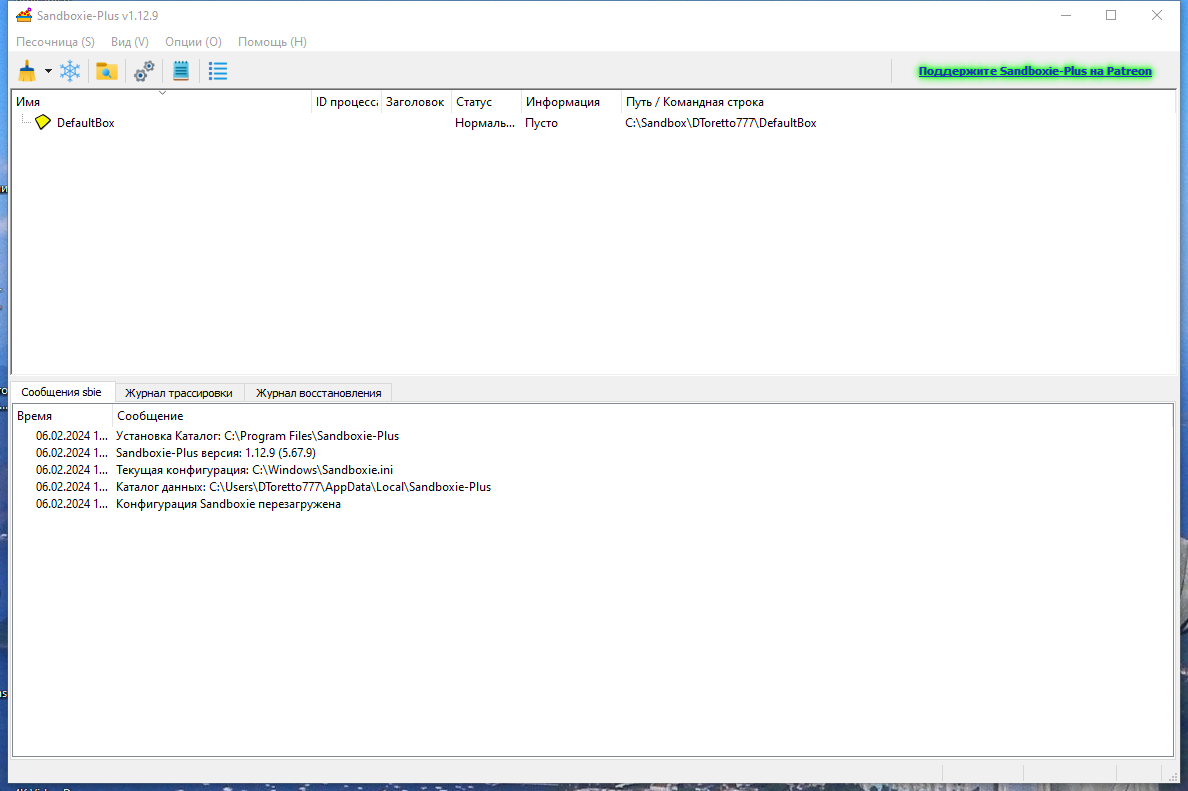This screenshot has height=791, width=1188.
Task: Click the yellow DefaultBox sandbox icon
Action: click(43, 122)
